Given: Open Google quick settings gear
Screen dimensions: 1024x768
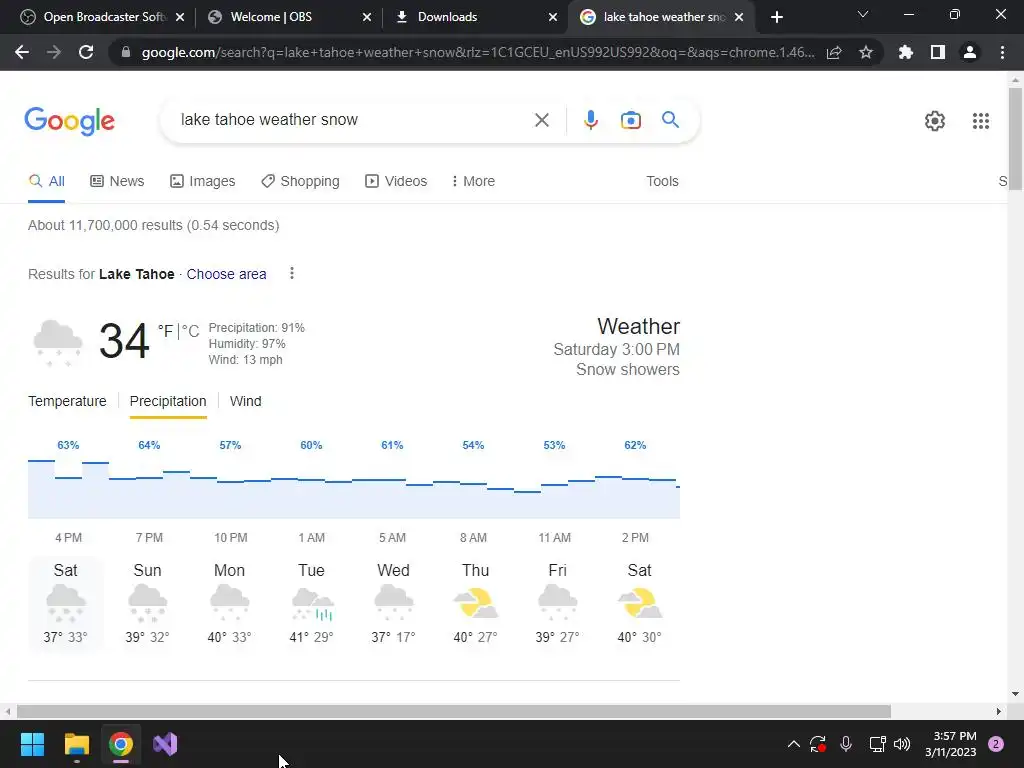Looking at the screenshot, I should point(935,121).
